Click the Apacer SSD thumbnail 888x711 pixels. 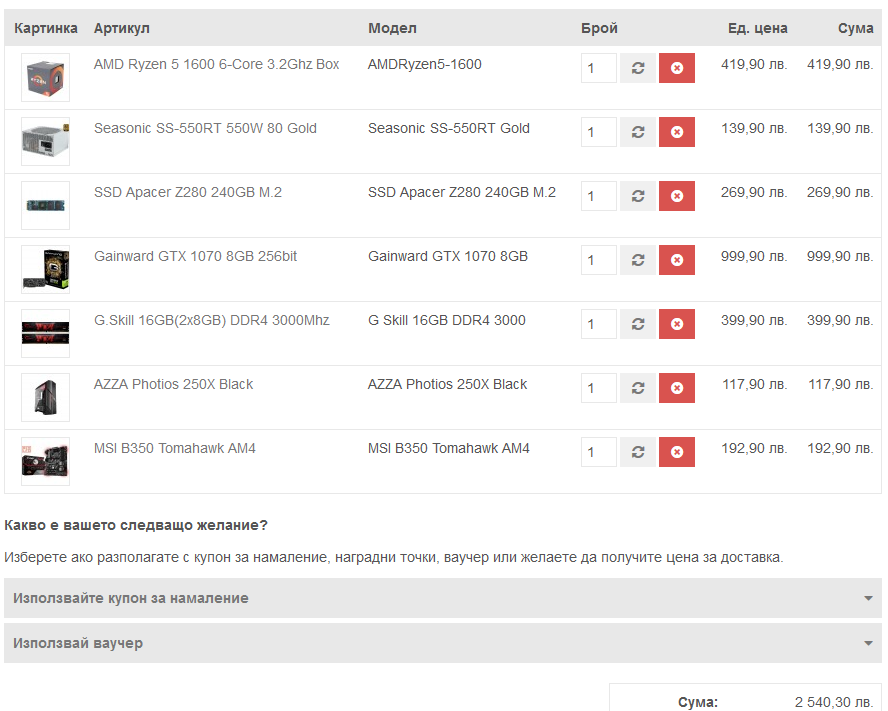click(45, 206)
